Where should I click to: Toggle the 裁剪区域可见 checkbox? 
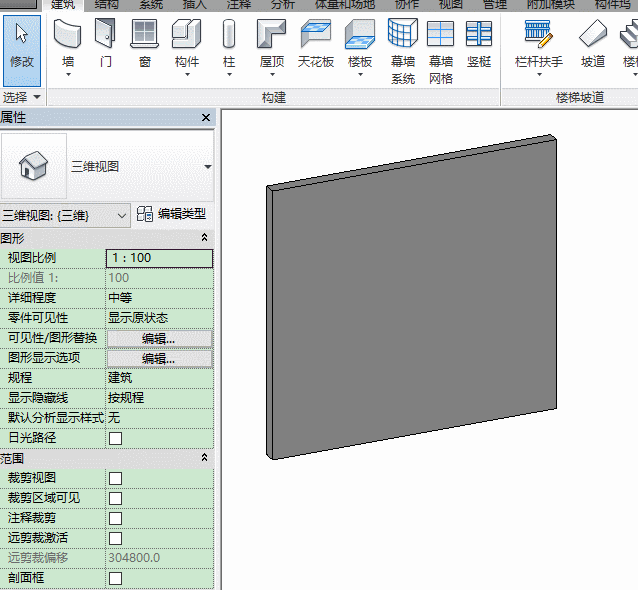pos(116,498)
